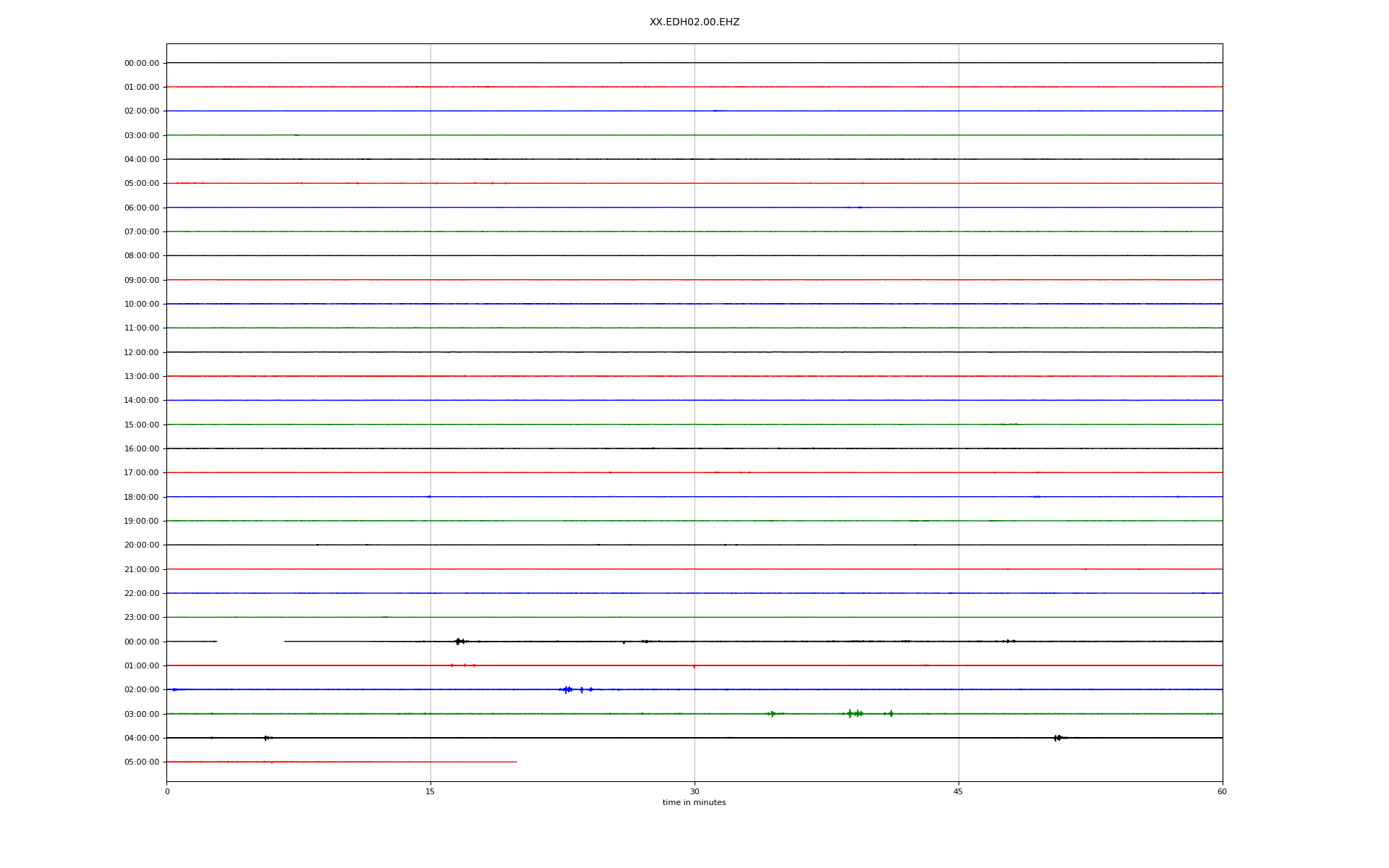This screenshot has height=868, width=1389.
Task: Click the x-axis tick label 30
Action: click(x=694, y=791)
